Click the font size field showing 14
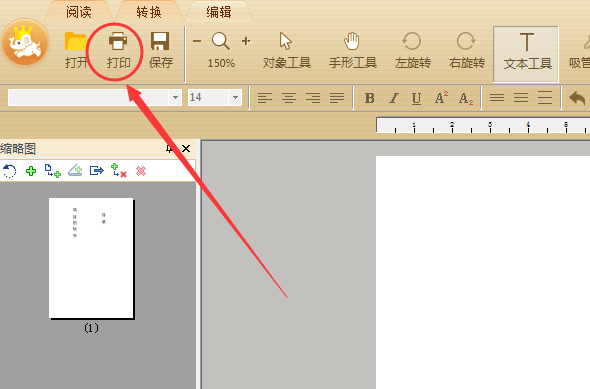The height and width of the screenshot is (389, 590). pos(208,97)
